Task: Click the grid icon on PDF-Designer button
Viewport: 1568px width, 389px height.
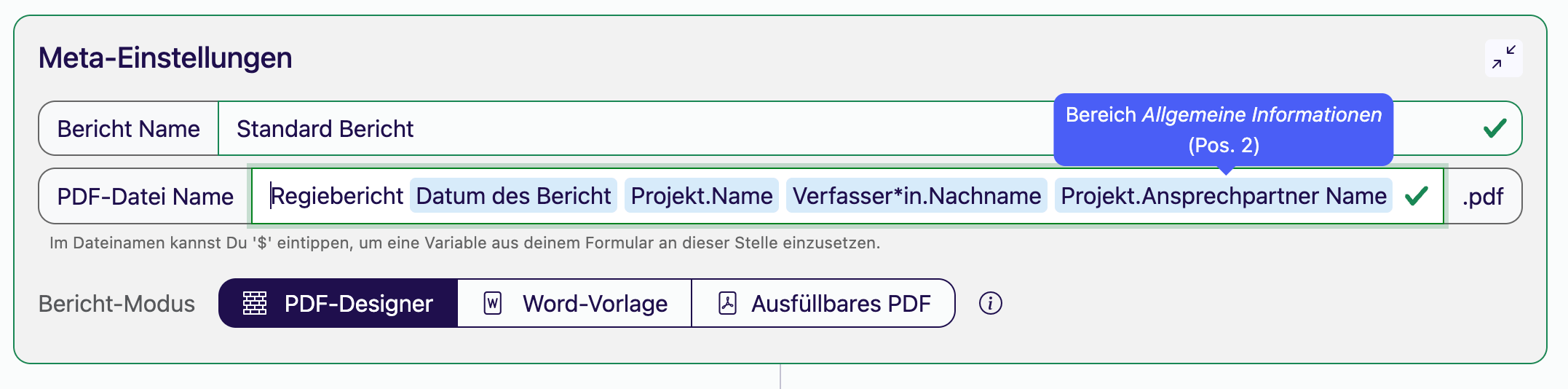Action: pos(255,303)
